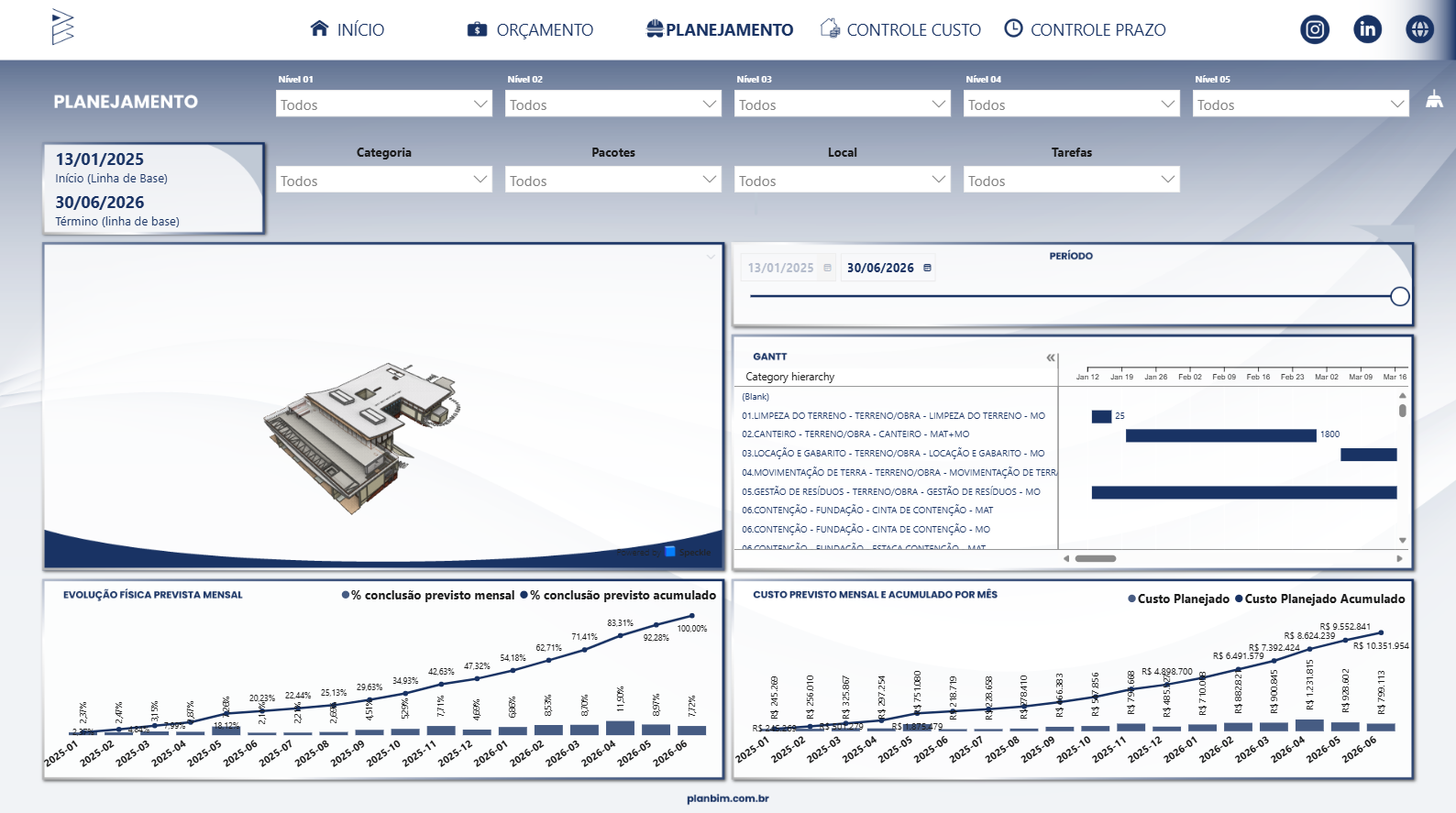Open end date calendar picker icon
Screen dimensions: 1456x813
click(x=927, y=268)
